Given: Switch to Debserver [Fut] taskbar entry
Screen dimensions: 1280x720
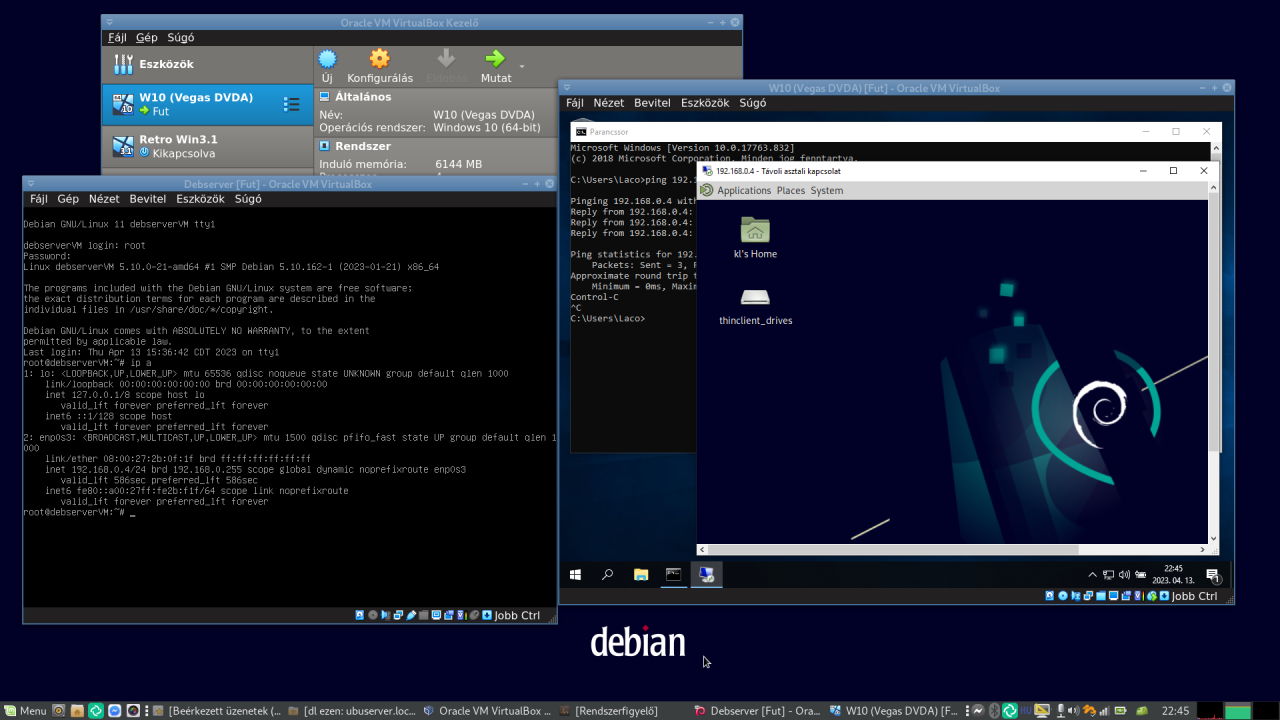Looking at the screenshot, I should [x=757, y=711].
